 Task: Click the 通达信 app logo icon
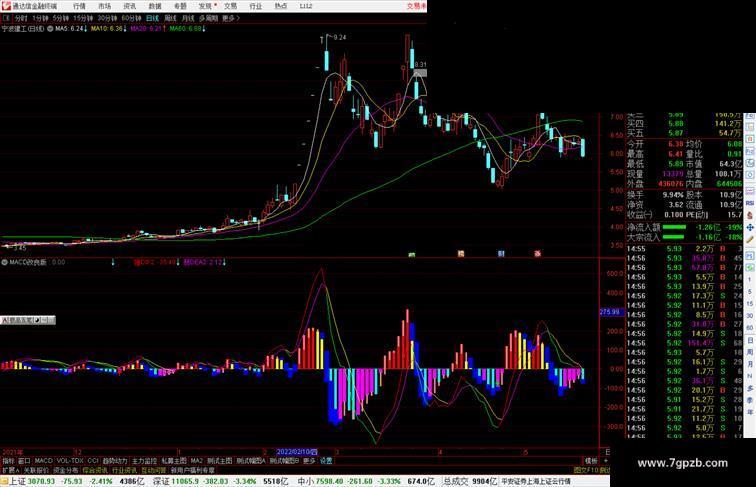click(x=6, y=6)
